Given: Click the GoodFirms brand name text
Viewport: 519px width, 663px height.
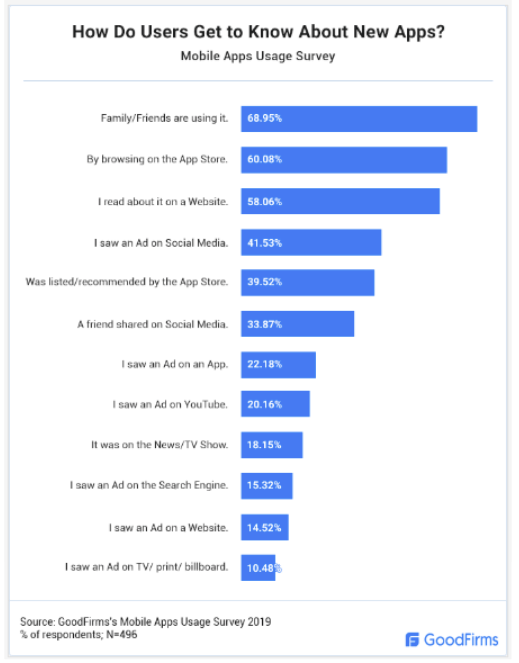Looking at the screenshot, I should 461,640.
